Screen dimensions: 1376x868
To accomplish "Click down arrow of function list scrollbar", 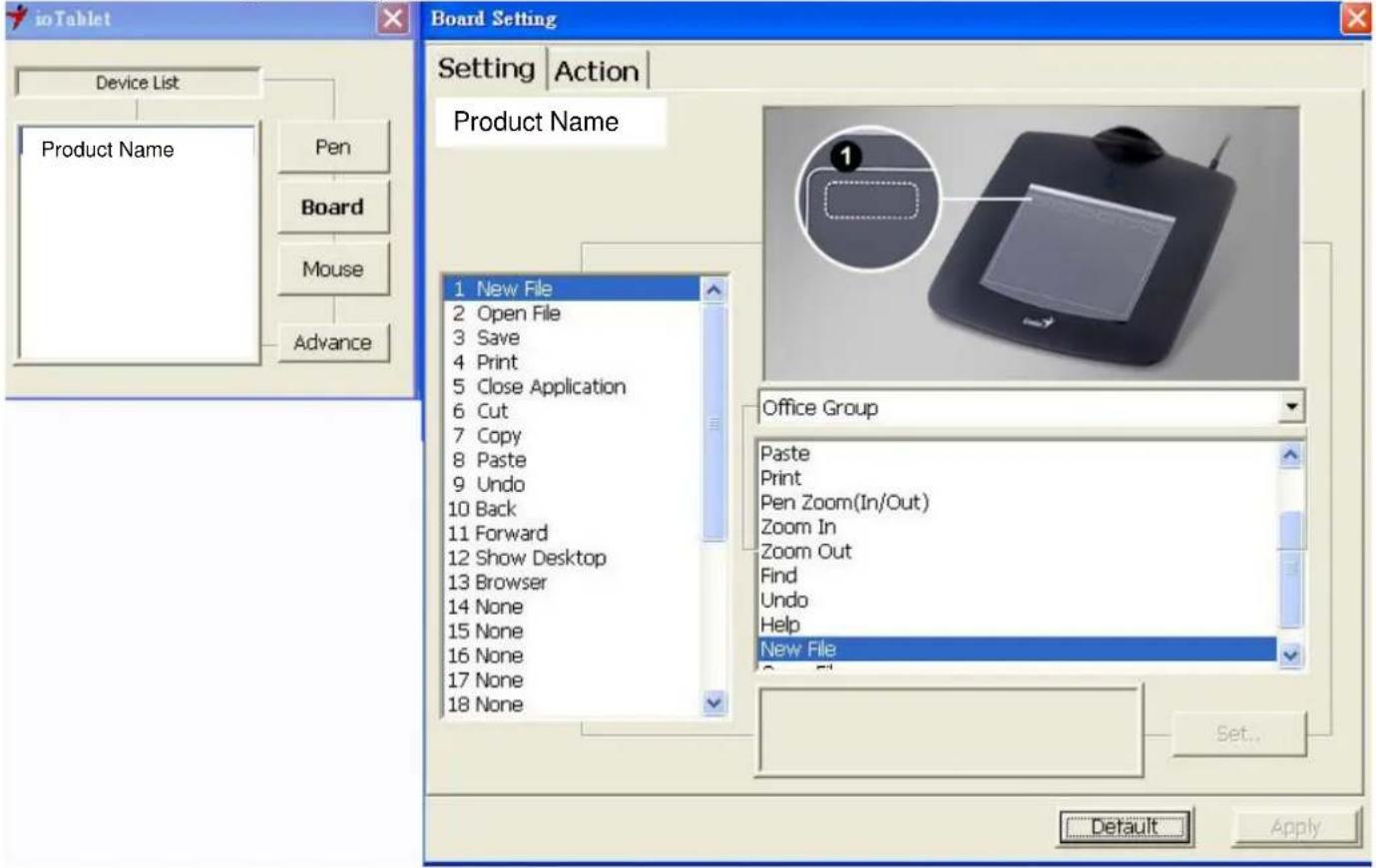I will click(x=1290, y=655).
